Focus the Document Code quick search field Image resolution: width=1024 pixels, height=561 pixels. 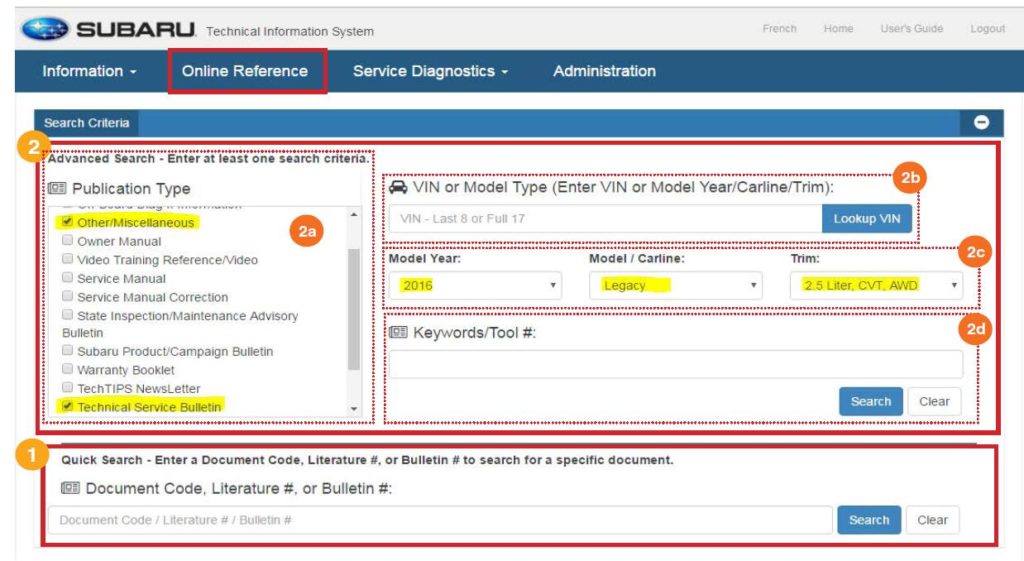[x=440, y=520]
